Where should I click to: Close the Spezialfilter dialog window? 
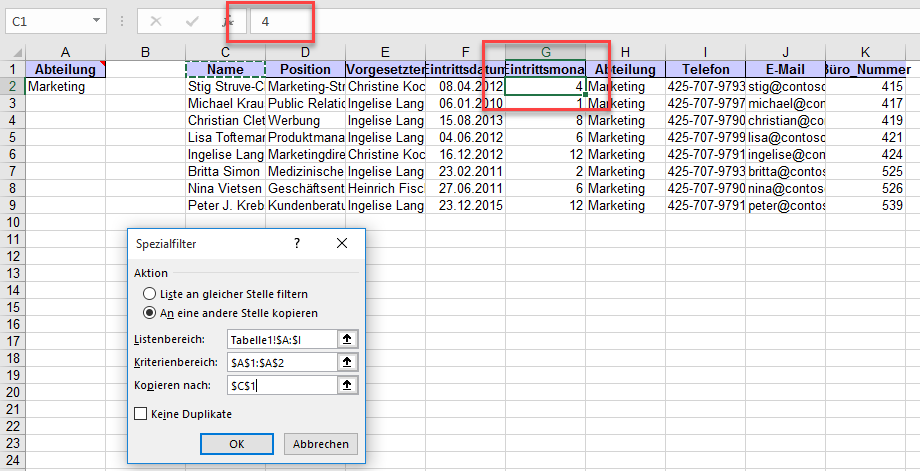pyautogui.click(x=342, y=243)
